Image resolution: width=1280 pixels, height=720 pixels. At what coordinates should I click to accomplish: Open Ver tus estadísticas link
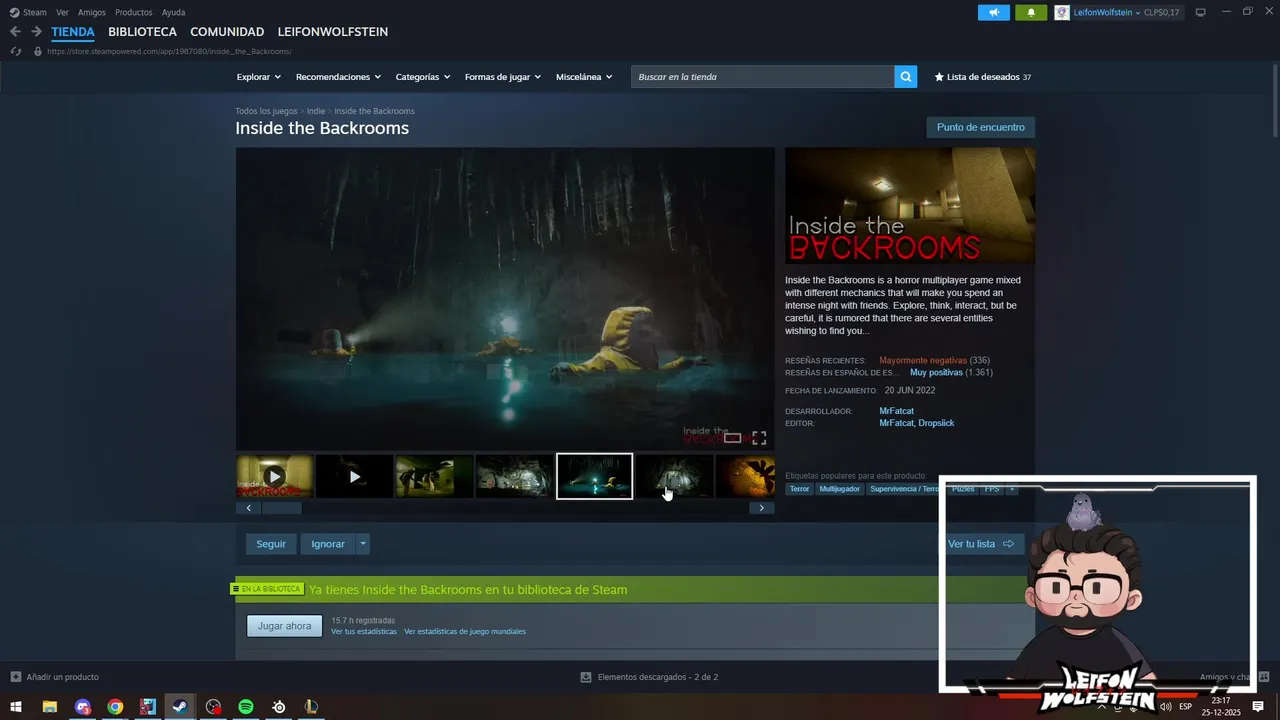[x=364, y=632]
